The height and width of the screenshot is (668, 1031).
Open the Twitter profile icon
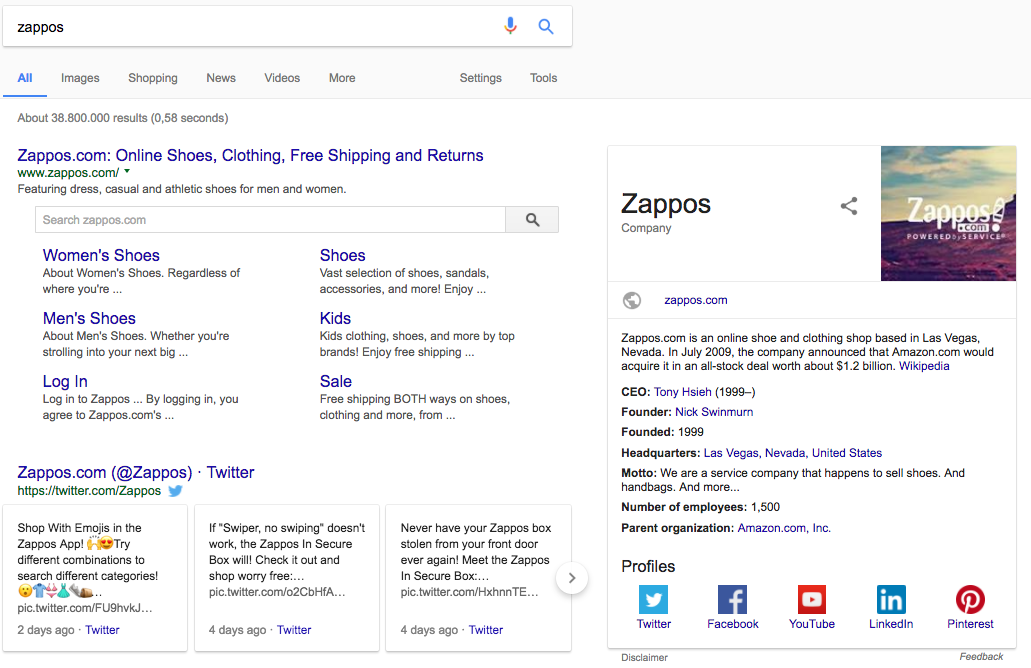[654, 599]
